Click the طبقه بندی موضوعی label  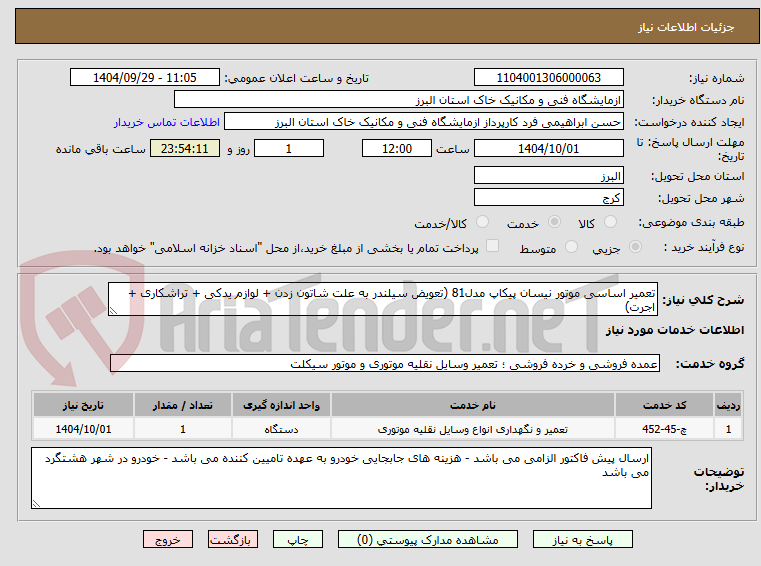pos(691,222)
